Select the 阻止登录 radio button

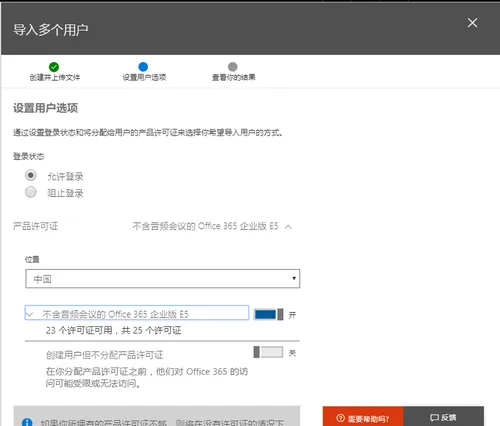tap(31, 192)
